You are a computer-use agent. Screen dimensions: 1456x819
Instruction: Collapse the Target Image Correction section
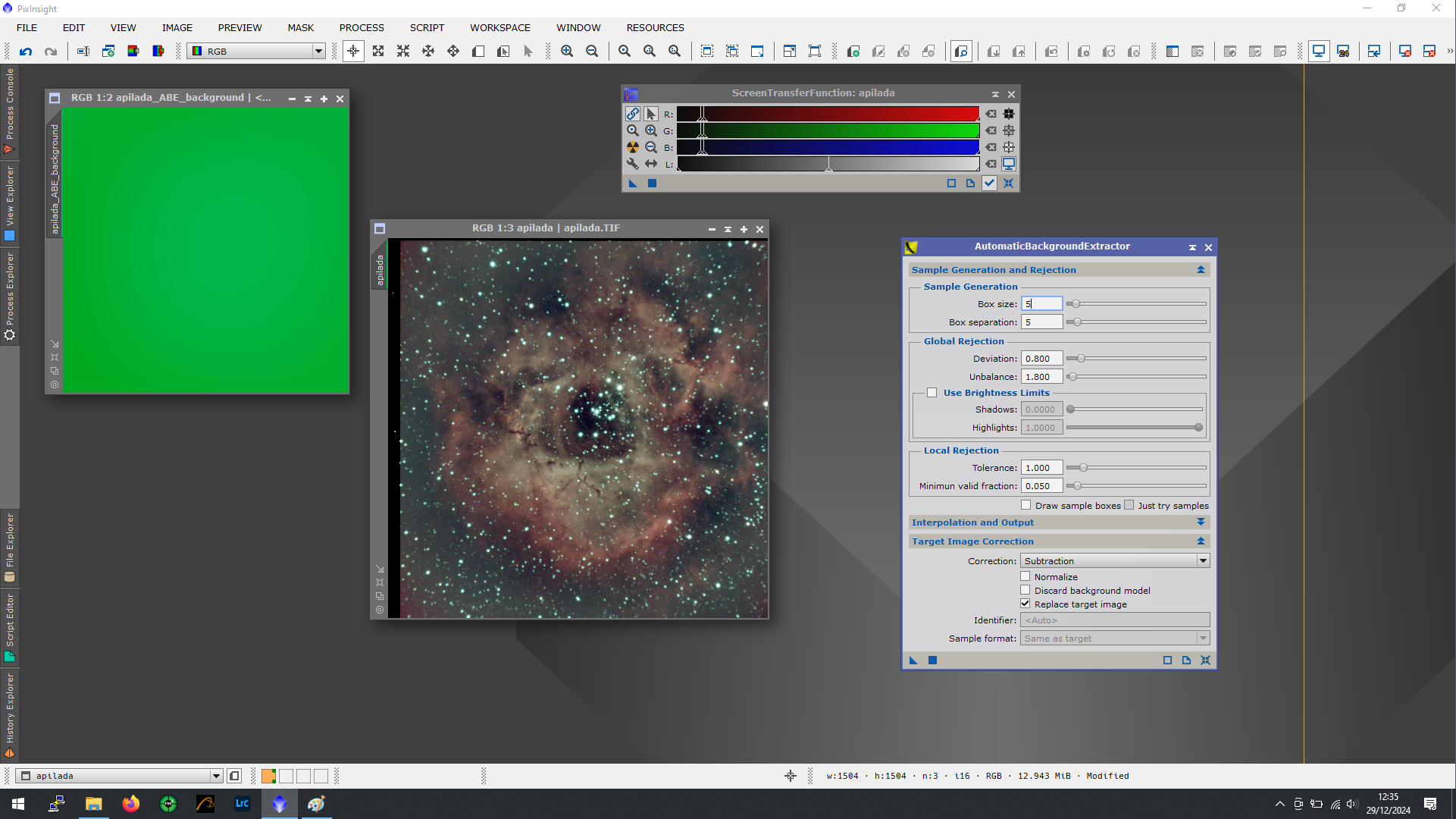(1201, 541)
